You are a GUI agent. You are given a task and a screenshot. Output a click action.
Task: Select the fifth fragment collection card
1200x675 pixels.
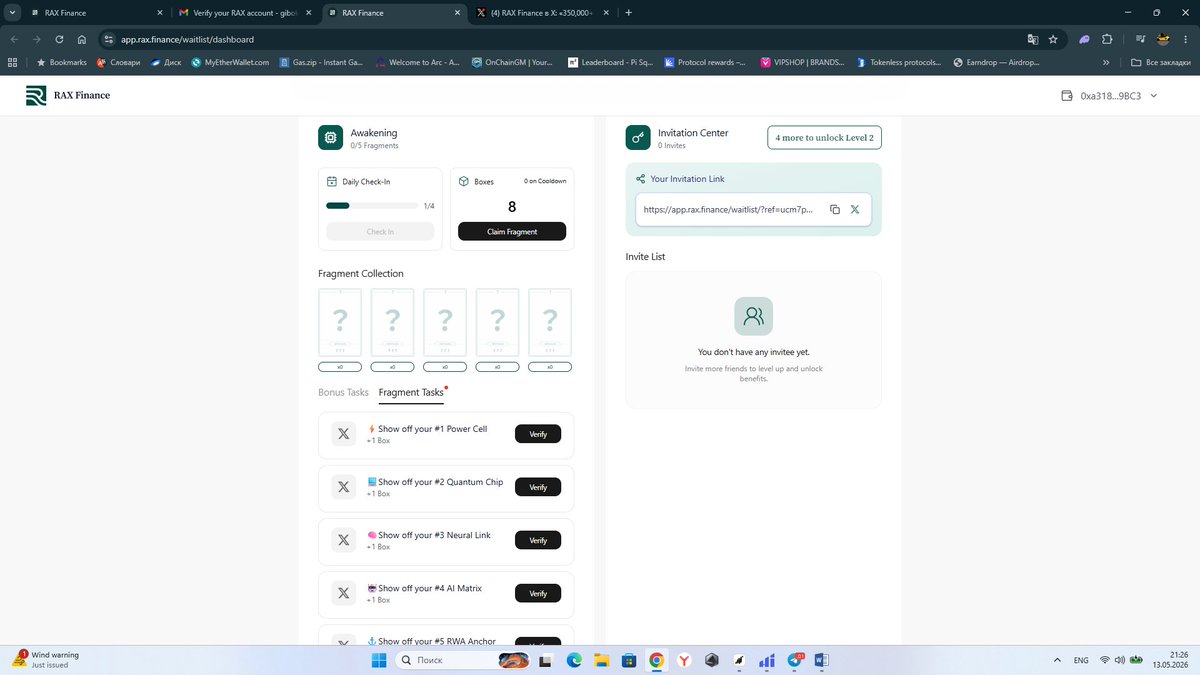click(x=550, y=322)
